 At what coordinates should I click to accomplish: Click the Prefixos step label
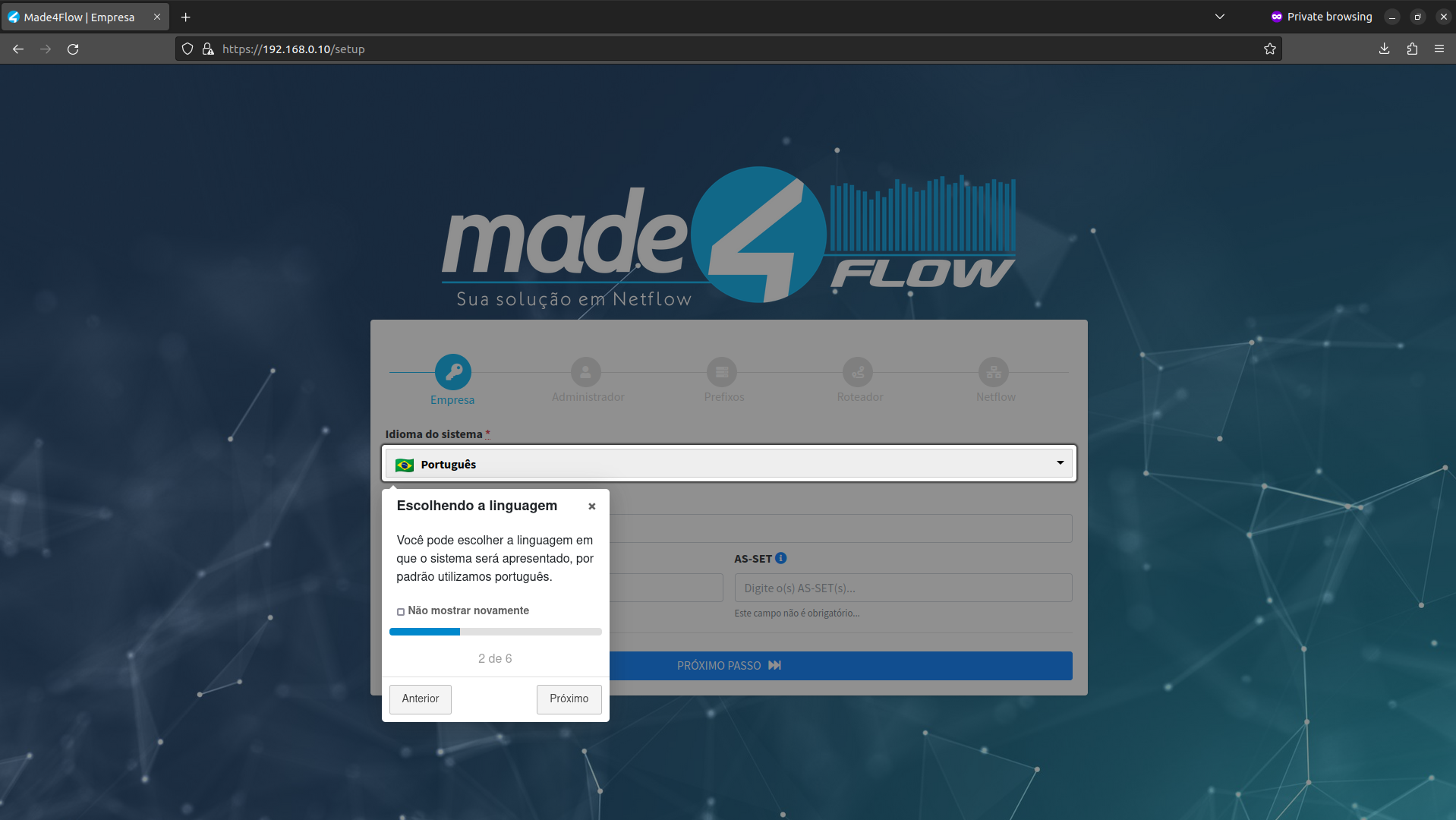pyautogui.click(x=724, y=397)
